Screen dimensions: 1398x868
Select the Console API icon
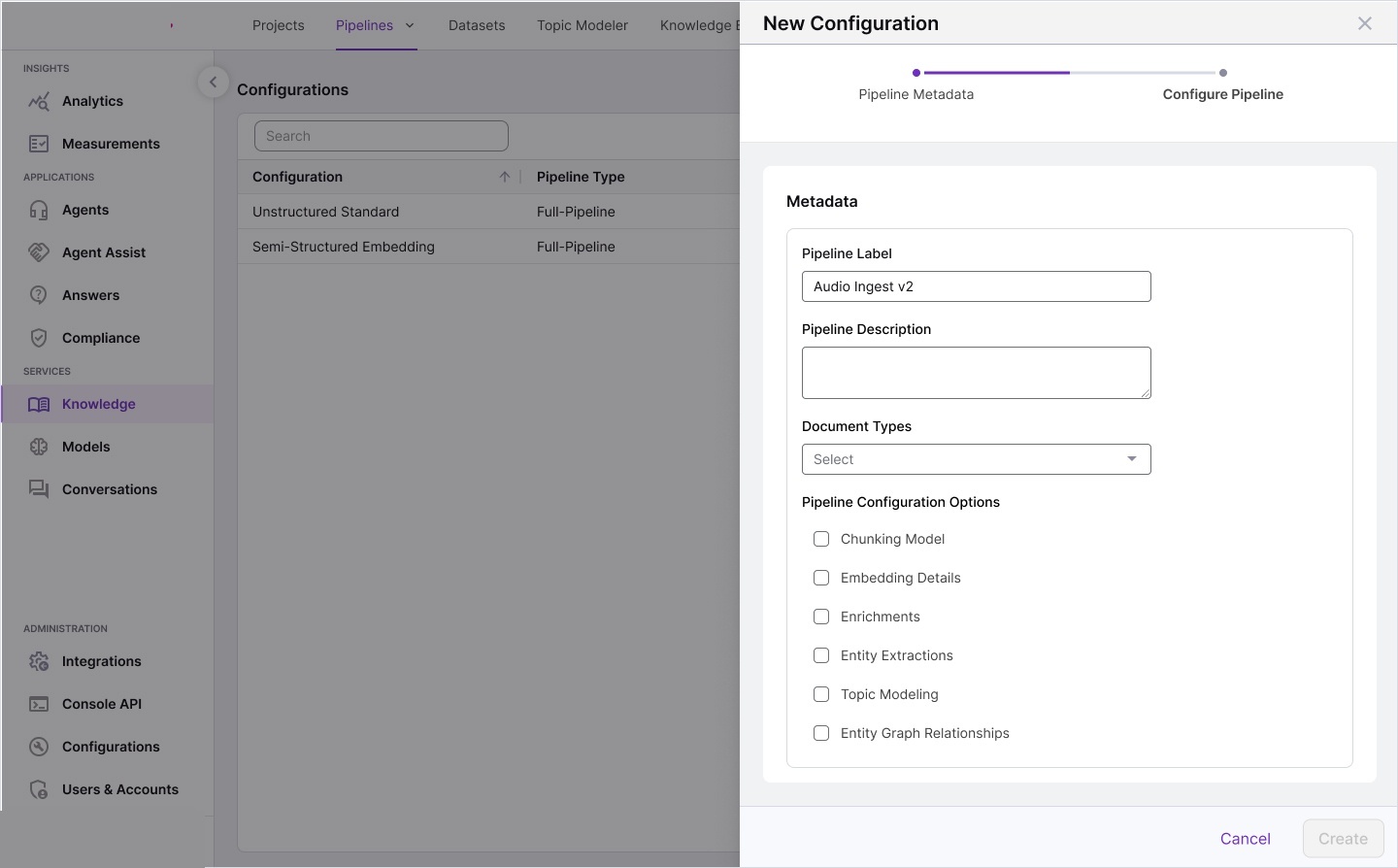point(39,704)
